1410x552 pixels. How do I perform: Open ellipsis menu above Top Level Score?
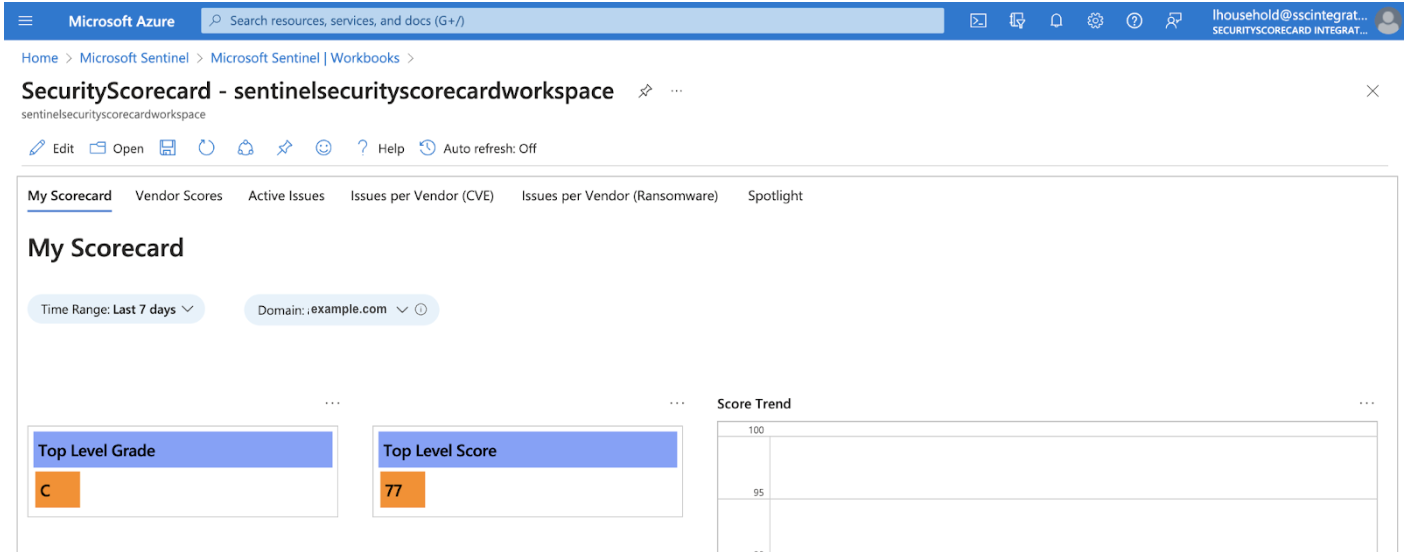[677, 403]
